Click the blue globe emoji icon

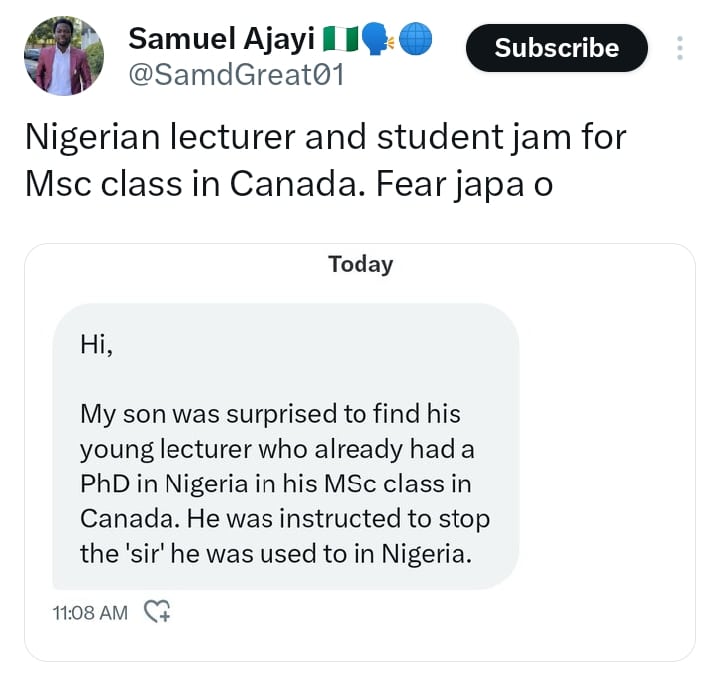415,40
